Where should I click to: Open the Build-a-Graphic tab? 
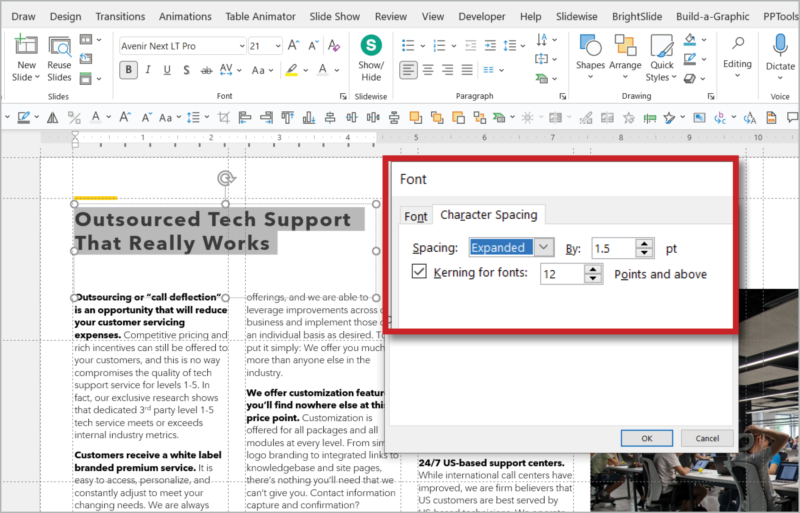click(x=712, y=16)
